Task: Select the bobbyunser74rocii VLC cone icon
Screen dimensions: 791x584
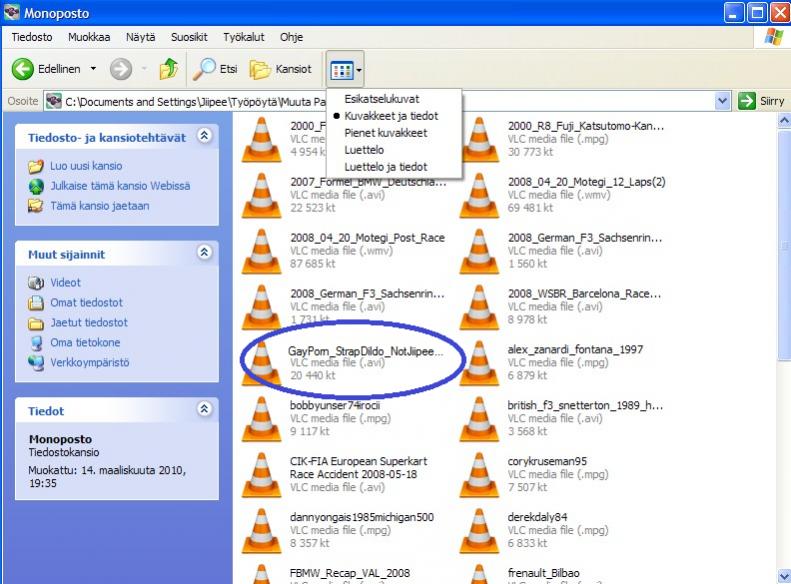Action: [x=262, y=417]
